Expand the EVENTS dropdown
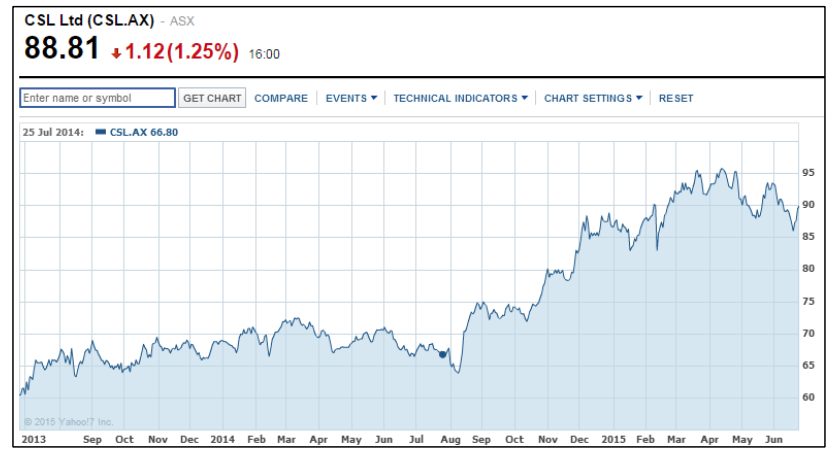Viewport: 837px width, 458px height. [351, 98]
